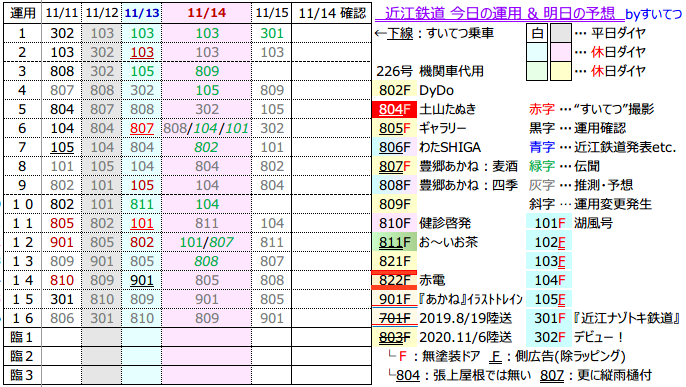The image size is (686, 387).
Task: Click the underlined 105 in row 7
Action: tap(62, 147)
